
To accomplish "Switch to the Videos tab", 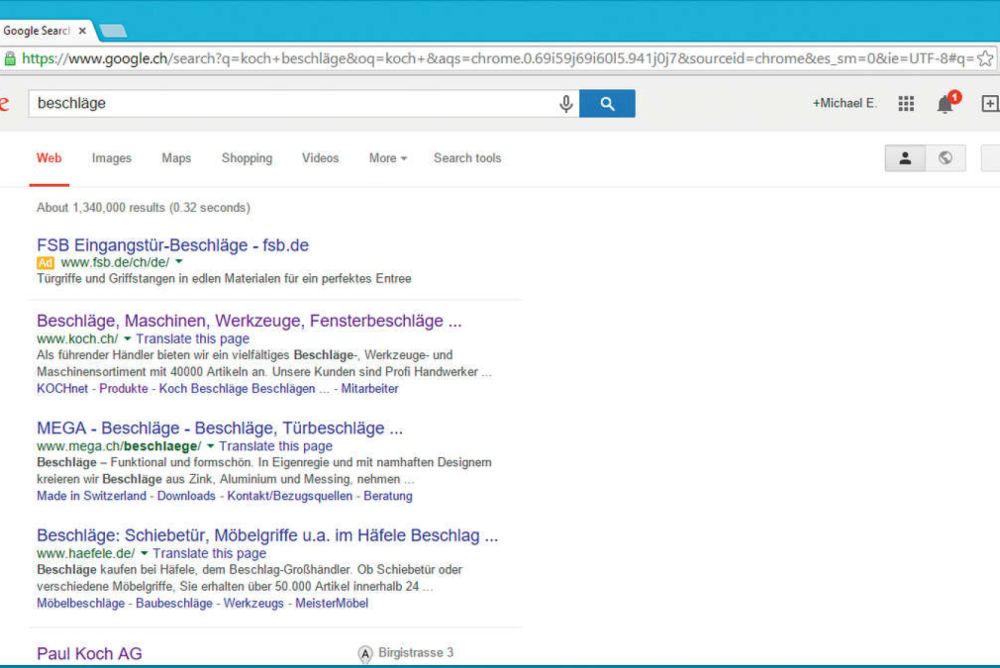I will click(x=320, y=158).
